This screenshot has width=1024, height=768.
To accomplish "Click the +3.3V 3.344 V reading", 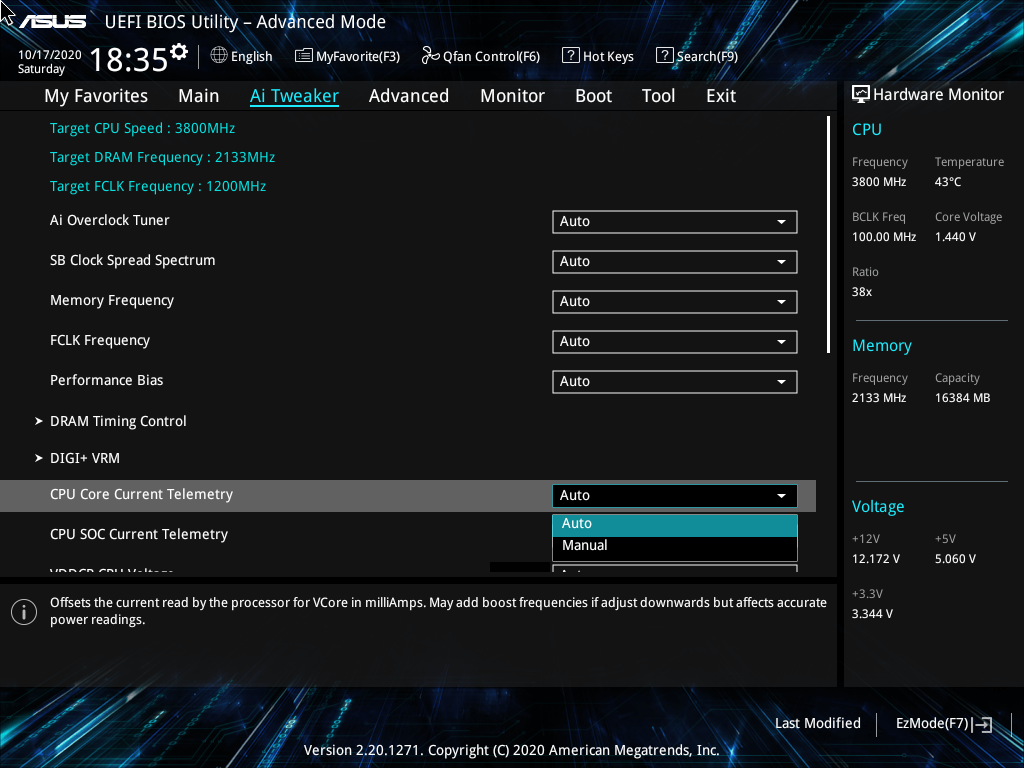I will pos(872,614).
